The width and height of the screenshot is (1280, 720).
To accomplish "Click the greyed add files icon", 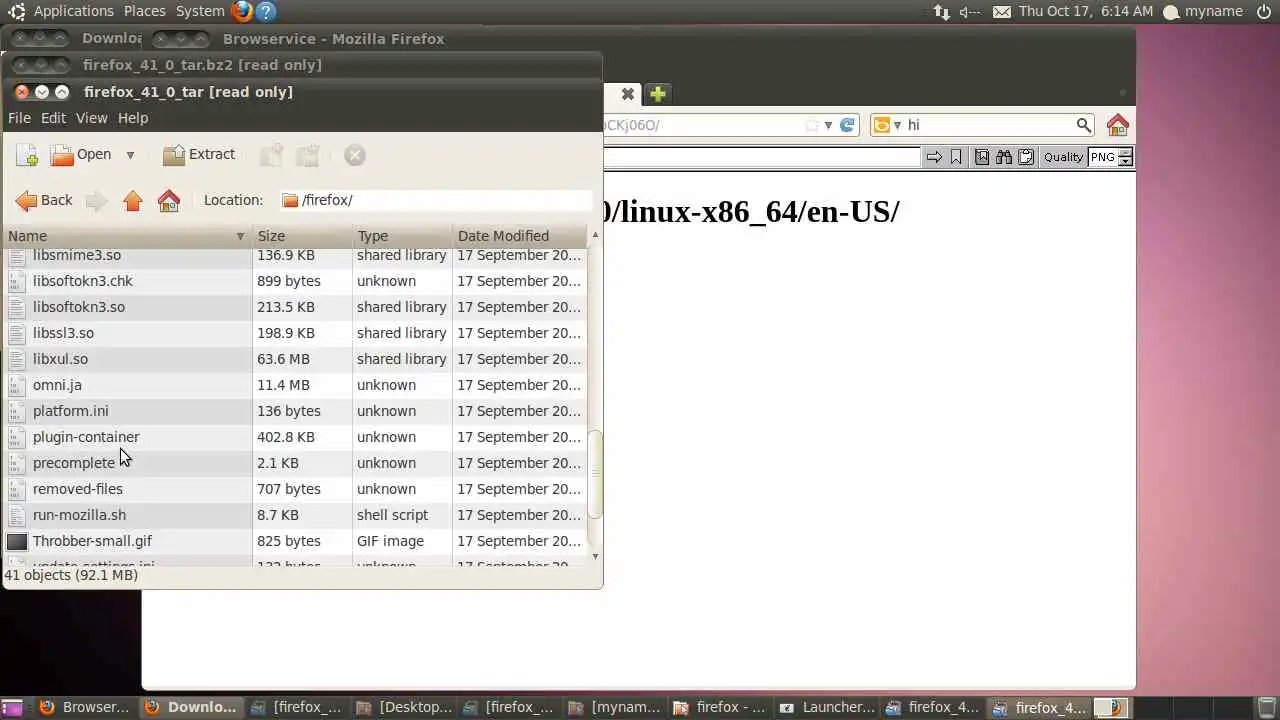I will click(x=271, y=155).
